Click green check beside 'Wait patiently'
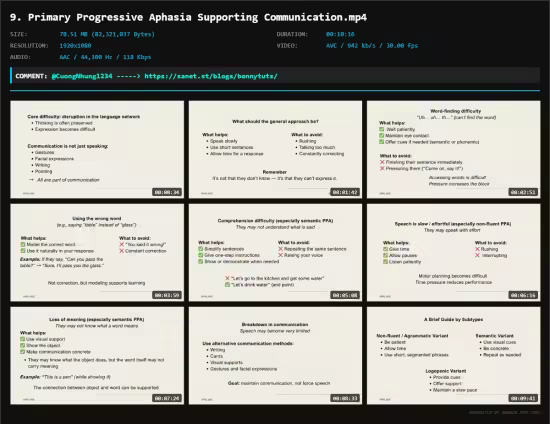The width and height of the screenshot is (550, 424). pos(382,129)
